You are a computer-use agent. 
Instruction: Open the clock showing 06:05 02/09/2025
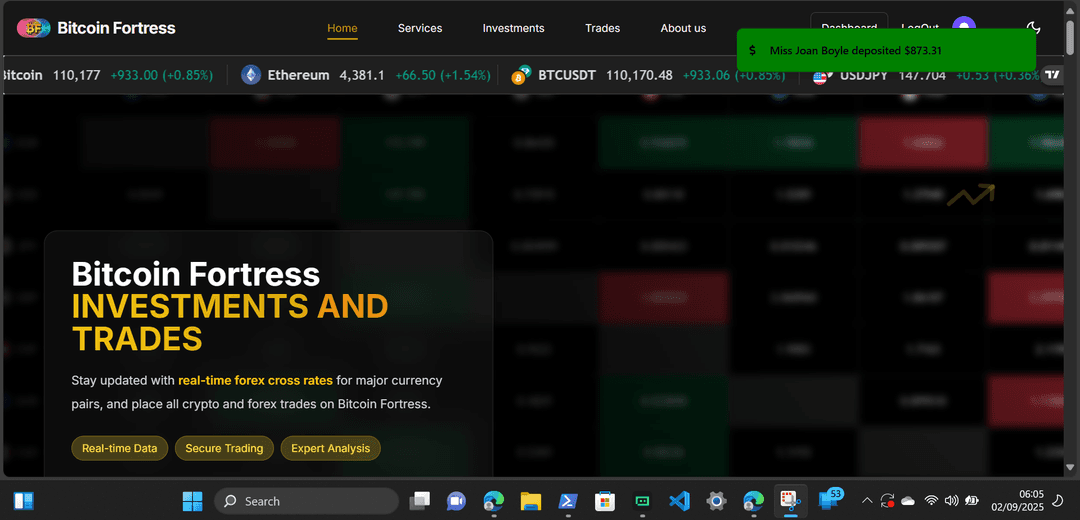1018,501
